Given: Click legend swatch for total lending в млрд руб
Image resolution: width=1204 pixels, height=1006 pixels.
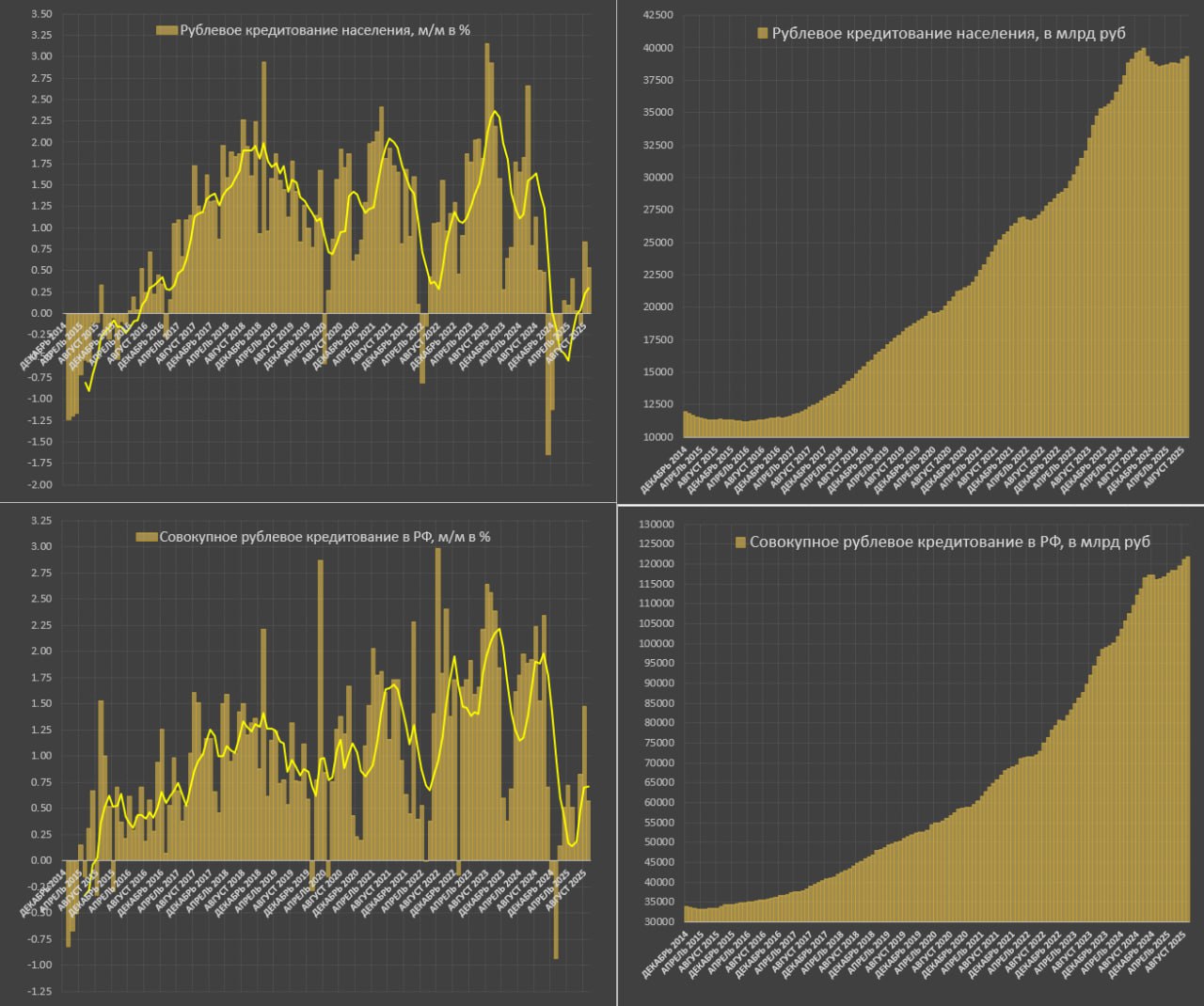Looking at the screenshot, I should pos(739,542).
